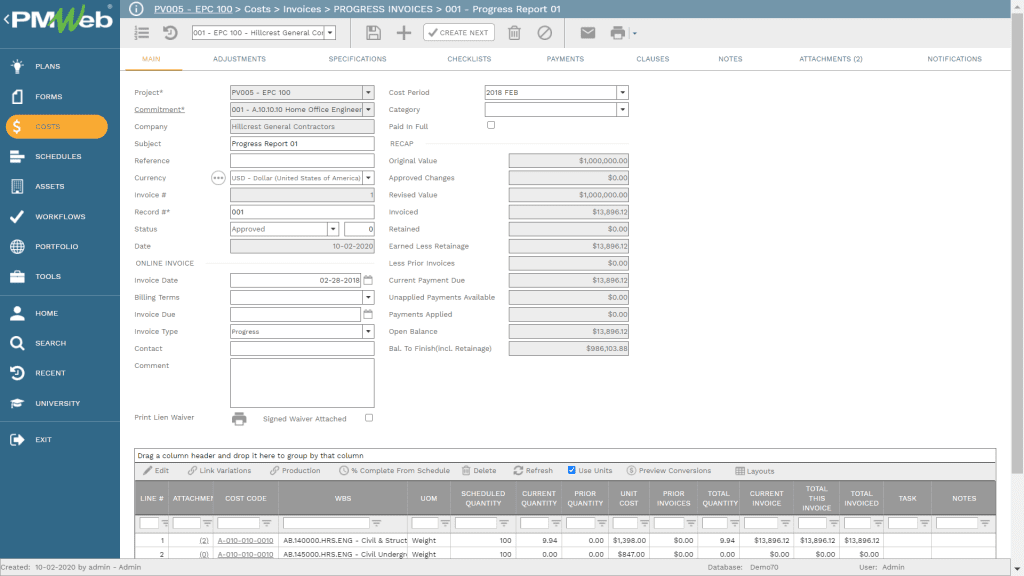The height and width of the screenshot is (576, 1024).
Task: Click in the Comment text area
Action: [302, 383]
